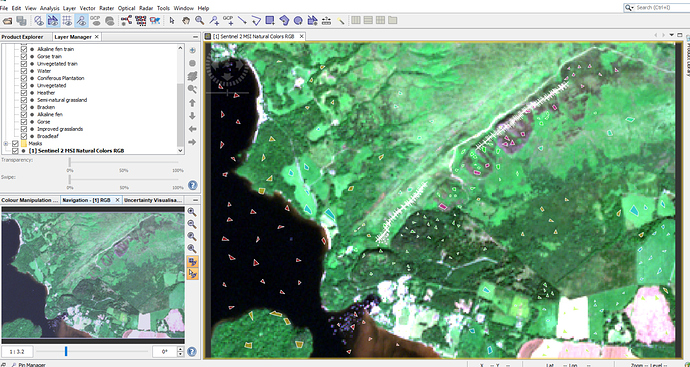Select the pin placing tool
Screen dimensions: 690x367
click(214, 20)
